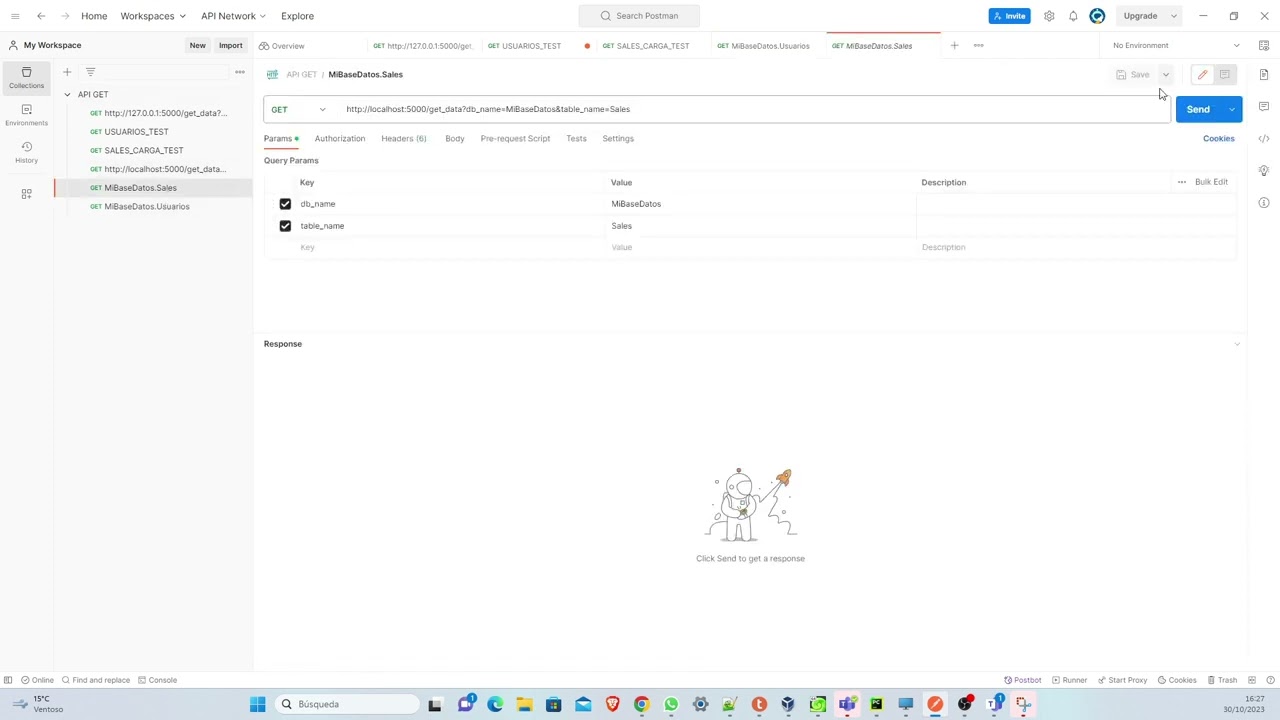Switch to the Headers (6) tab

click(x=403, y=138)
